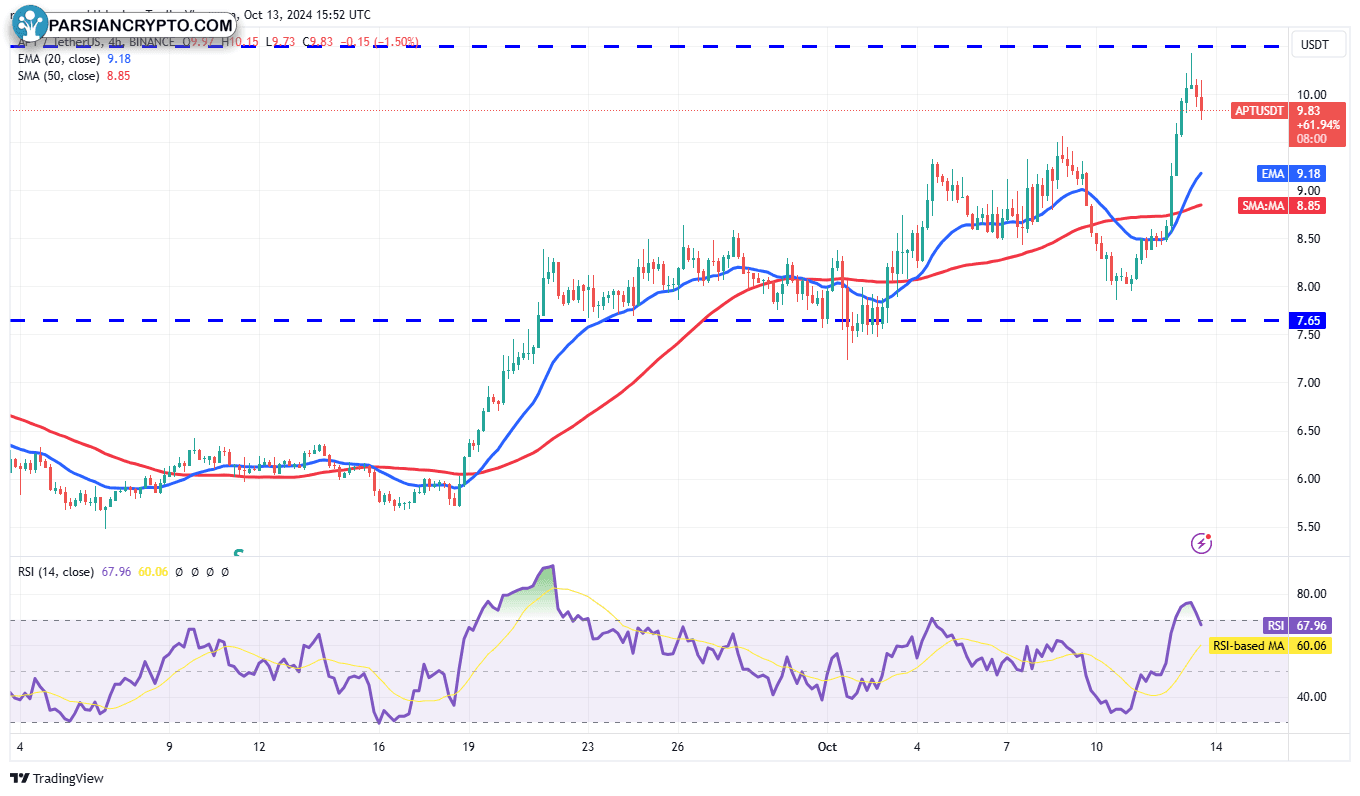Click the close value C9.83 in header
This screenshot has width=1360, height=796.
320,42
